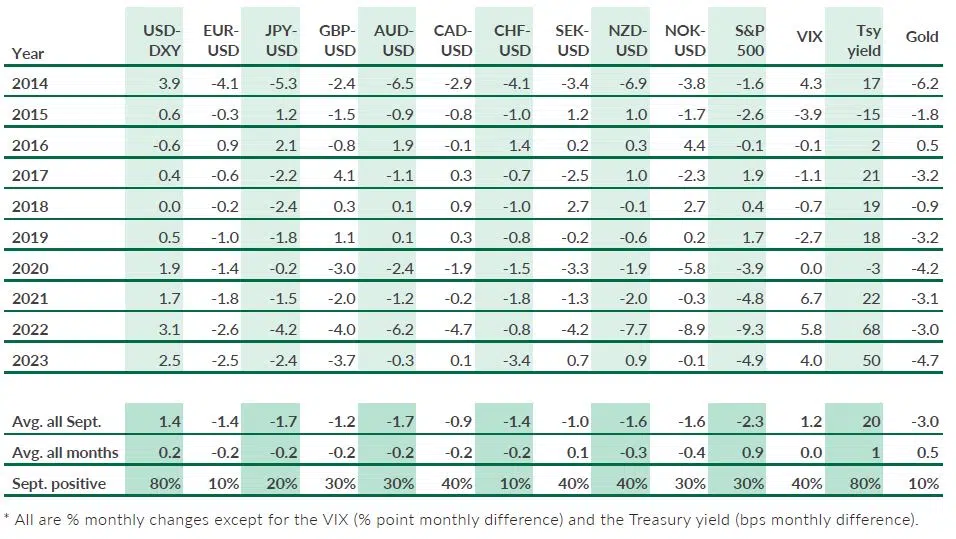Select the 2022 S&P 500 value -9.3
956x539 pixels.
(749, 330)
